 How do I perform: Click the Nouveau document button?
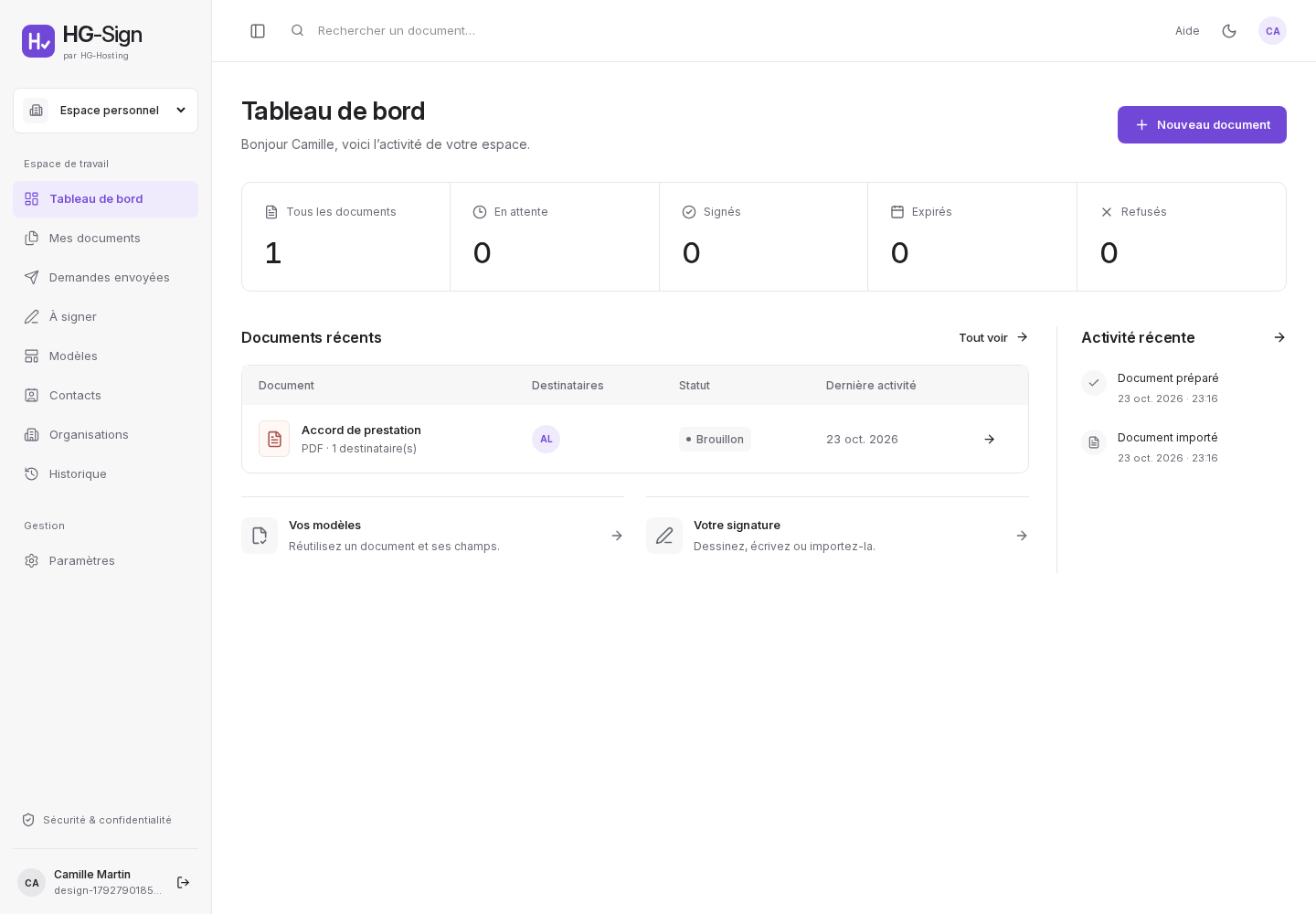point(1202,124)
